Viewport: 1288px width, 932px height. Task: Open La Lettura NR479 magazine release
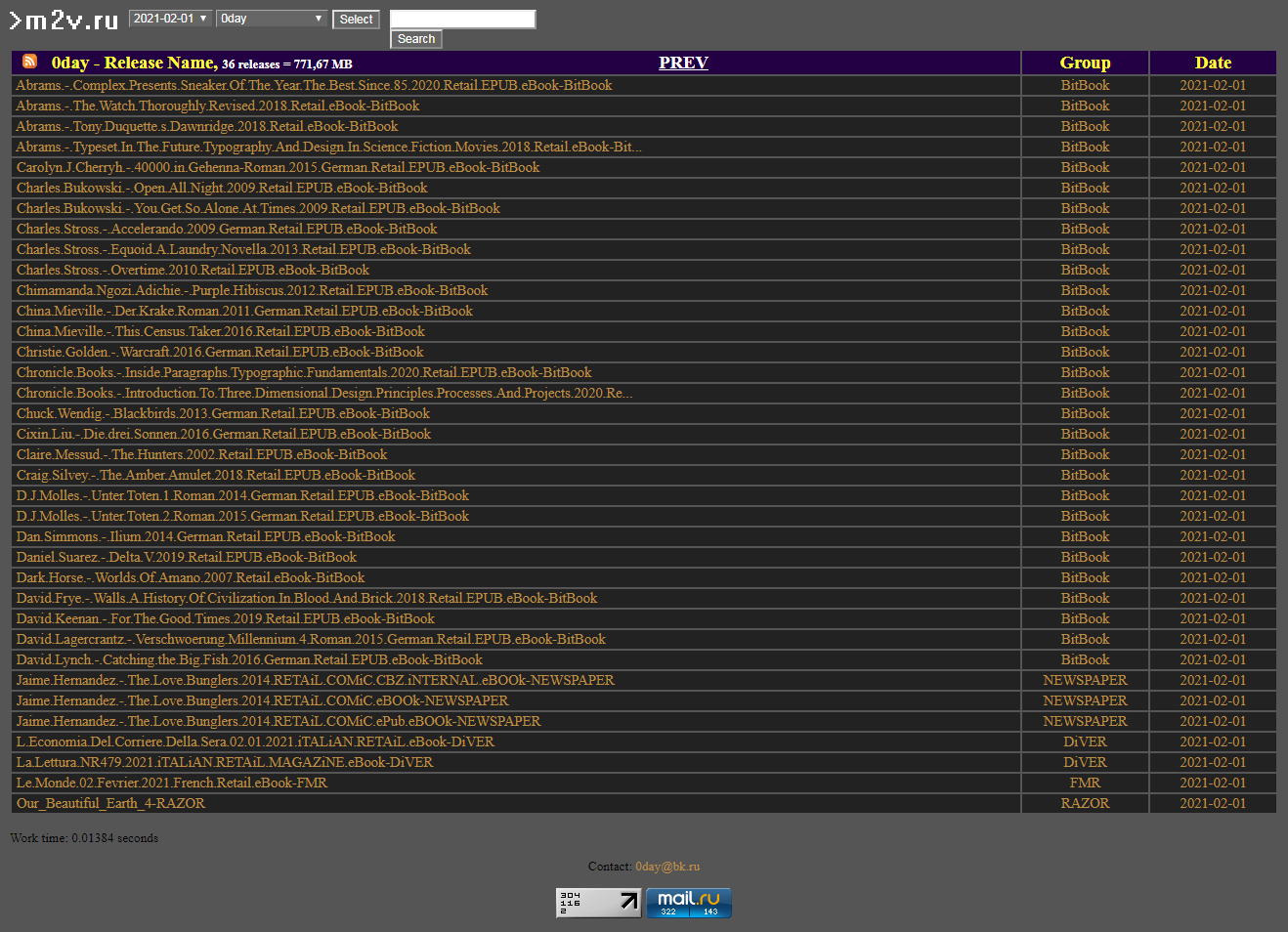(225, 762)
